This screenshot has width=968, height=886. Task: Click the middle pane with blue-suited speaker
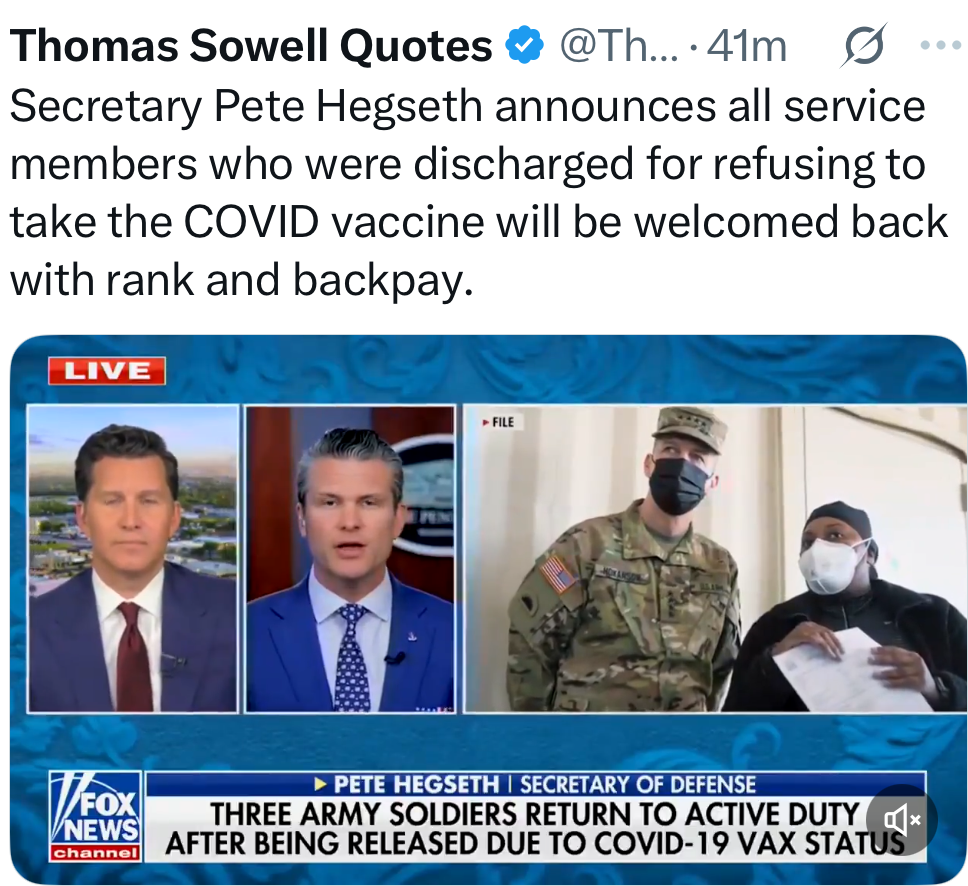click(350, 558)
